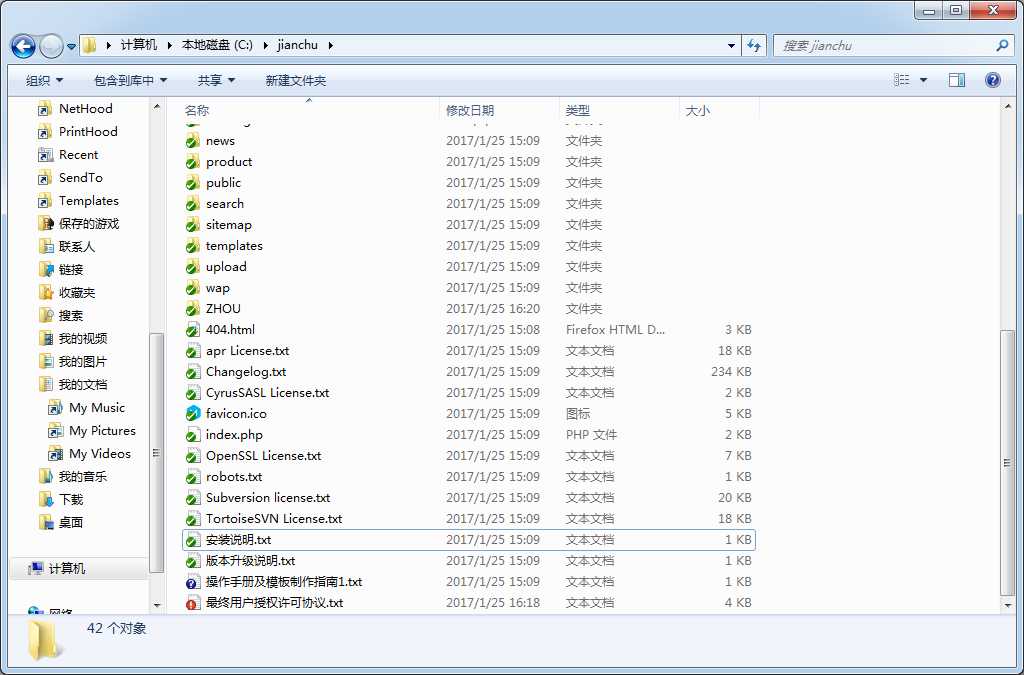Screen dimensions: 1024x675
Task: Select 搜索 in the navigation pane
Action: pyautogui.click(x=71, y=315)
